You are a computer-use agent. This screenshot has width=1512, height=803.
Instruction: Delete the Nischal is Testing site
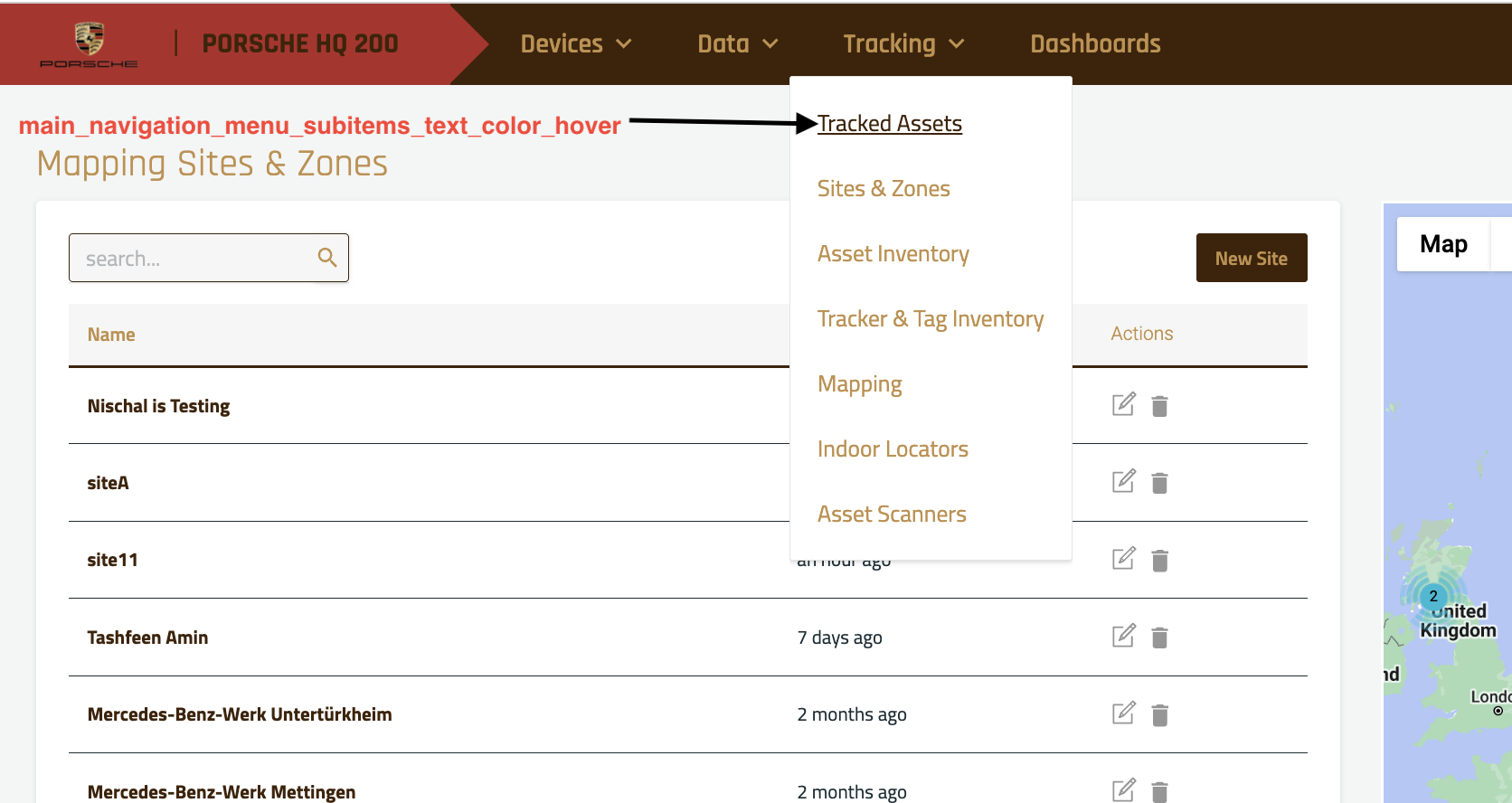[1159, 406]
